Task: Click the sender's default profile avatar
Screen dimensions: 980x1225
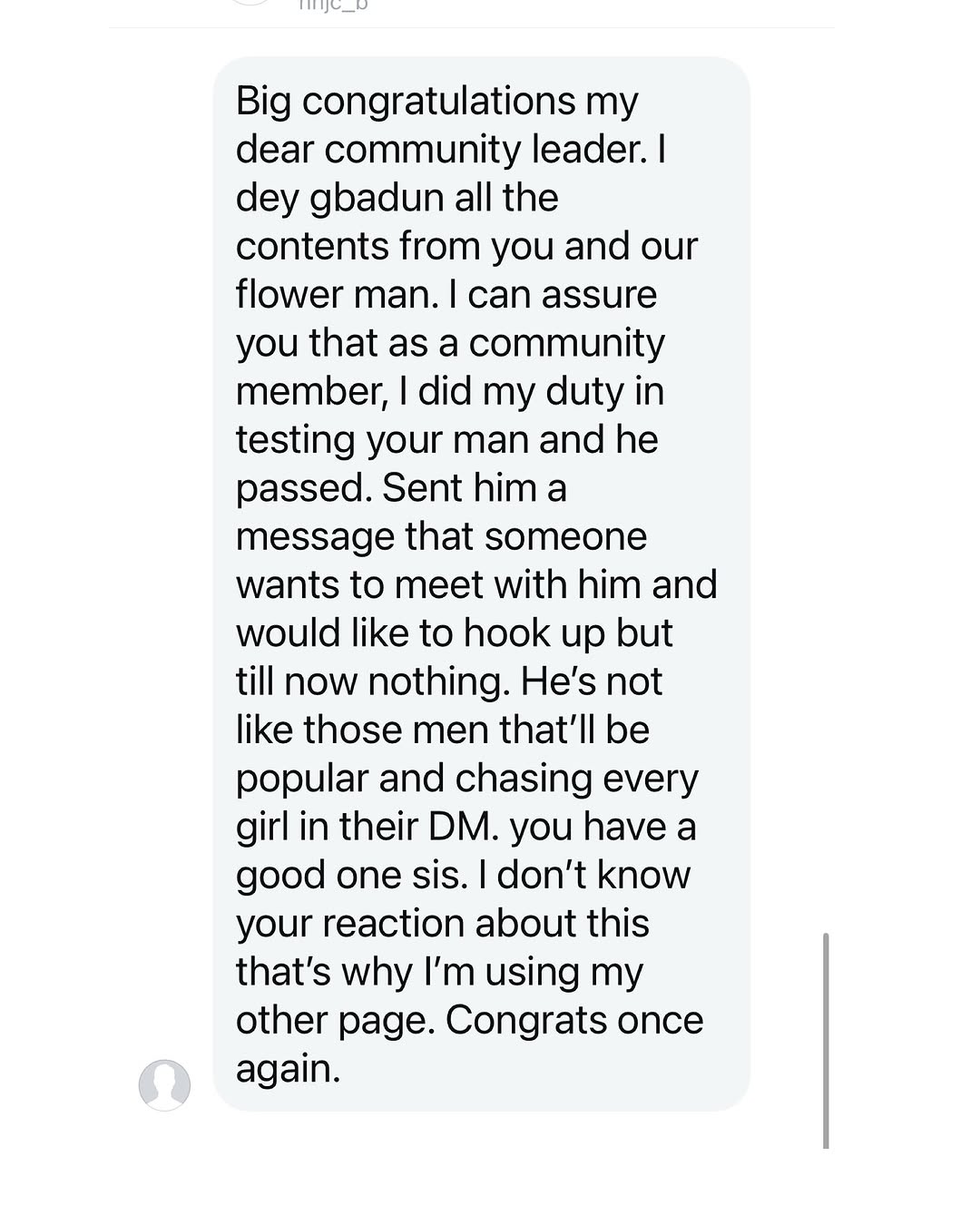Action: (x=164, y=1084)
